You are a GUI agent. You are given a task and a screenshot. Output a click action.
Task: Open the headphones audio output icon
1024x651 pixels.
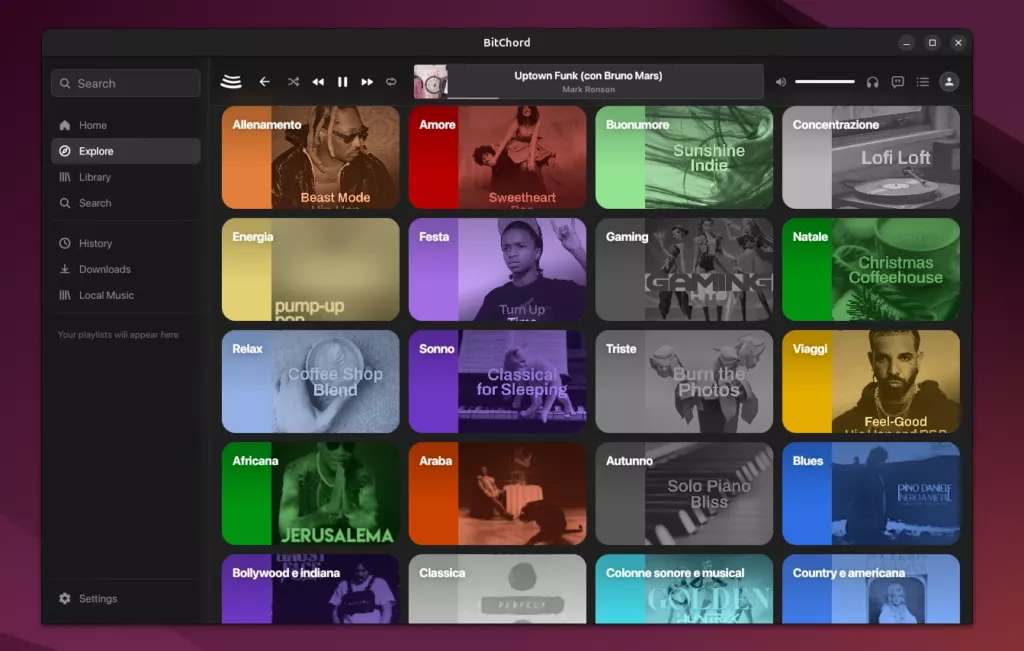coord(872,82)
